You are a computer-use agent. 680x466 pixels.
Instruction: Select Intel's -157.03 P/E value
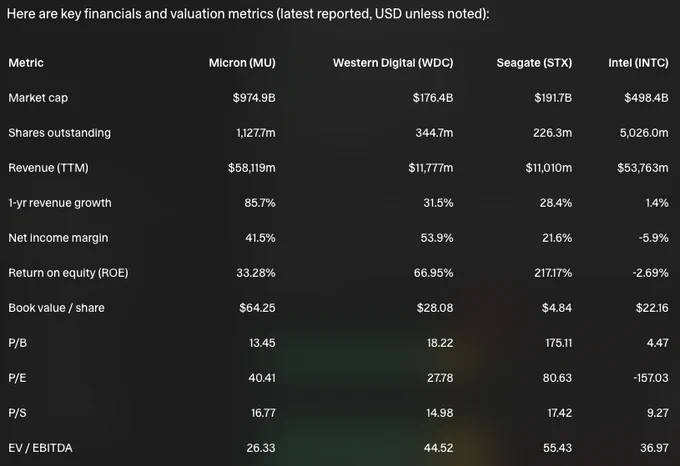coord(651,378)
